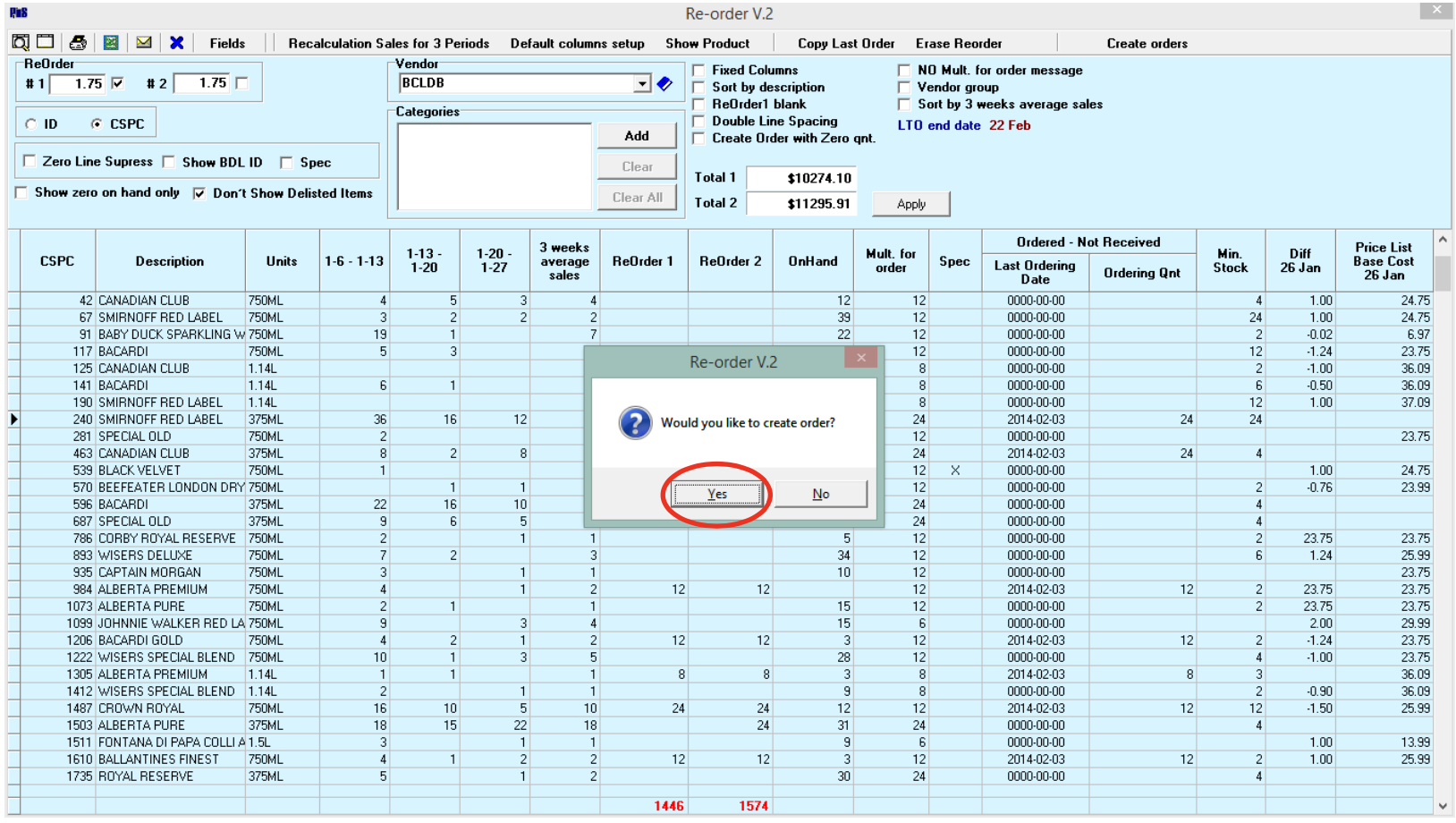Uncheck Don't Show Delisted Items
The height and width of the screenshot is (823, 1456).
tap(199, 193)
